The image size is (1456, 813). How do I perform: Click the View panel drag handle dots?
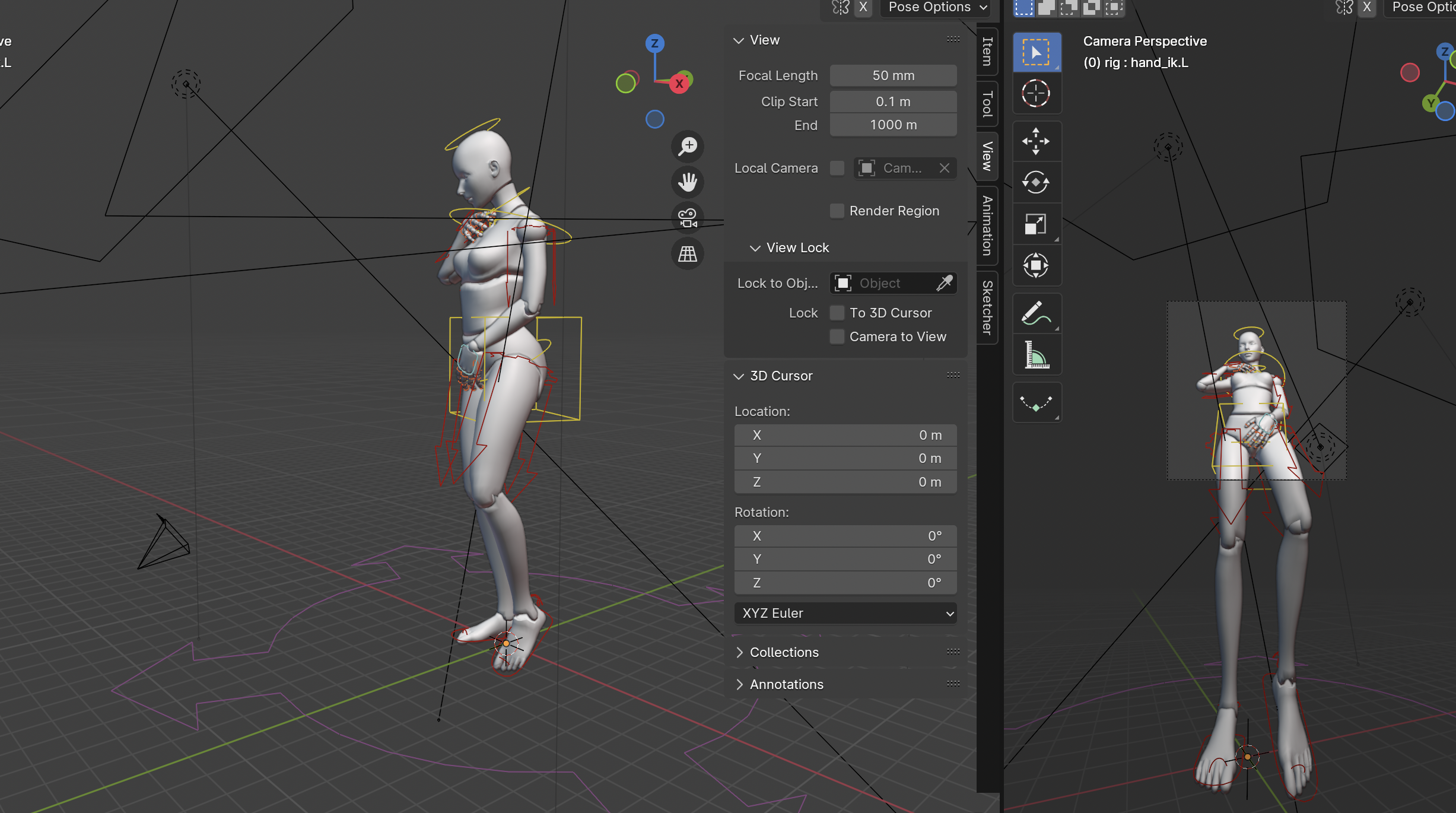953,39
